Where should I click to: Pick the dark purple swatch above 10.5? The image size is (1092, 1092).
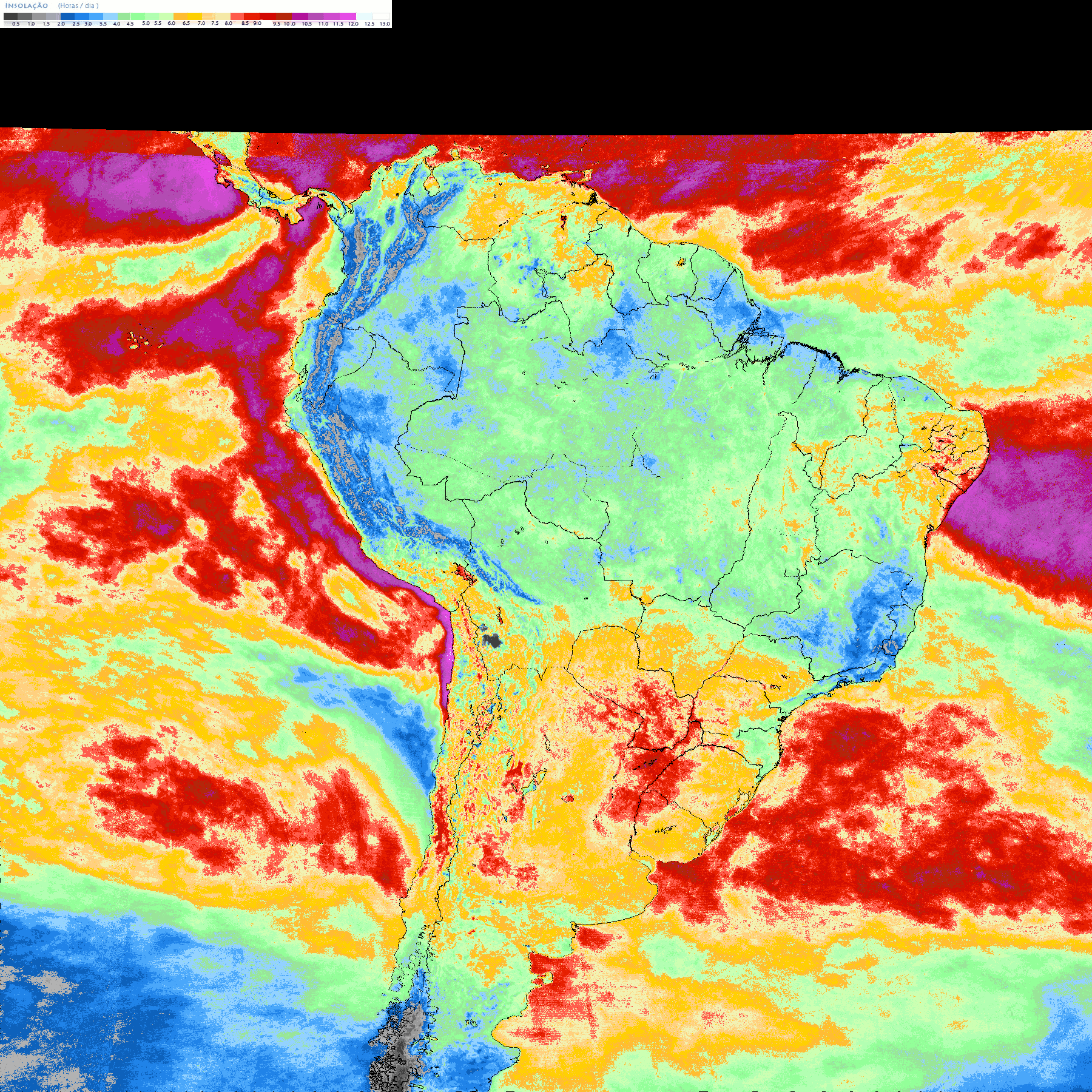coord(300,16)
